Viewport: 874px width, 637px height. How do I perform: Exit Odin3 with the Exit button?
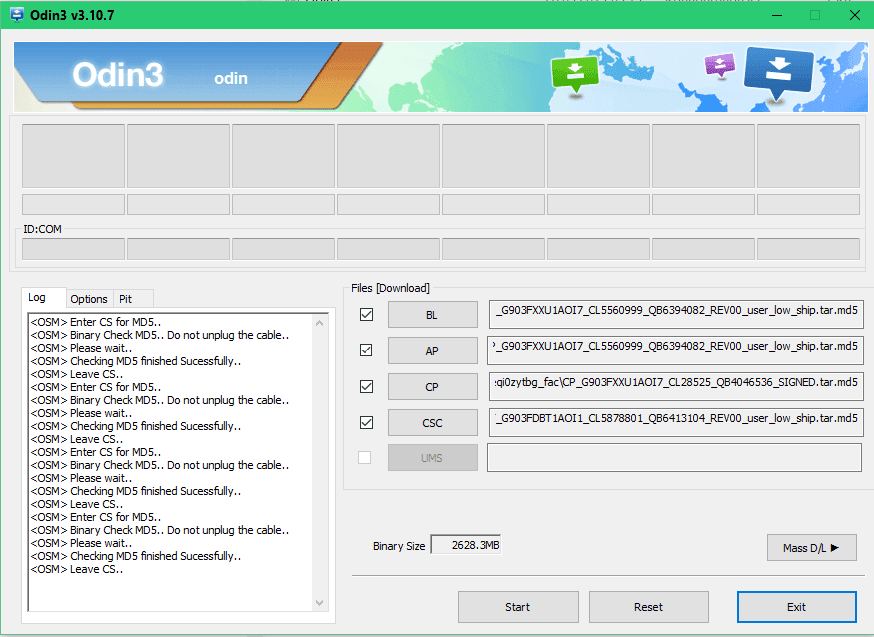click(797, 607)
